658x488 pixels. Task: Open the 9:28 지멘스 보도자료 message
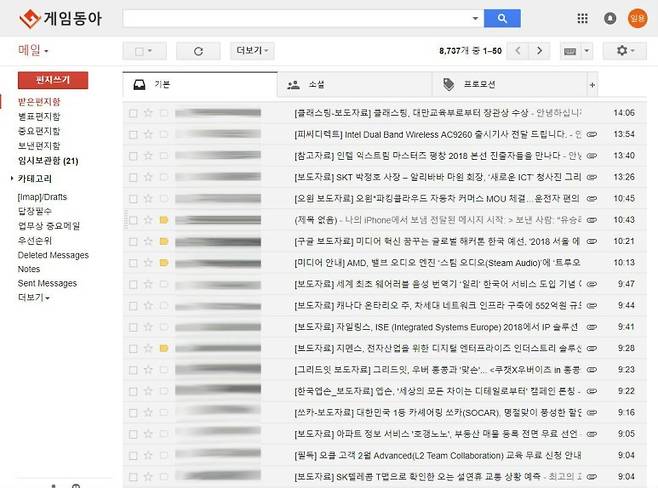pyautogui.click(x=385, y=348)
